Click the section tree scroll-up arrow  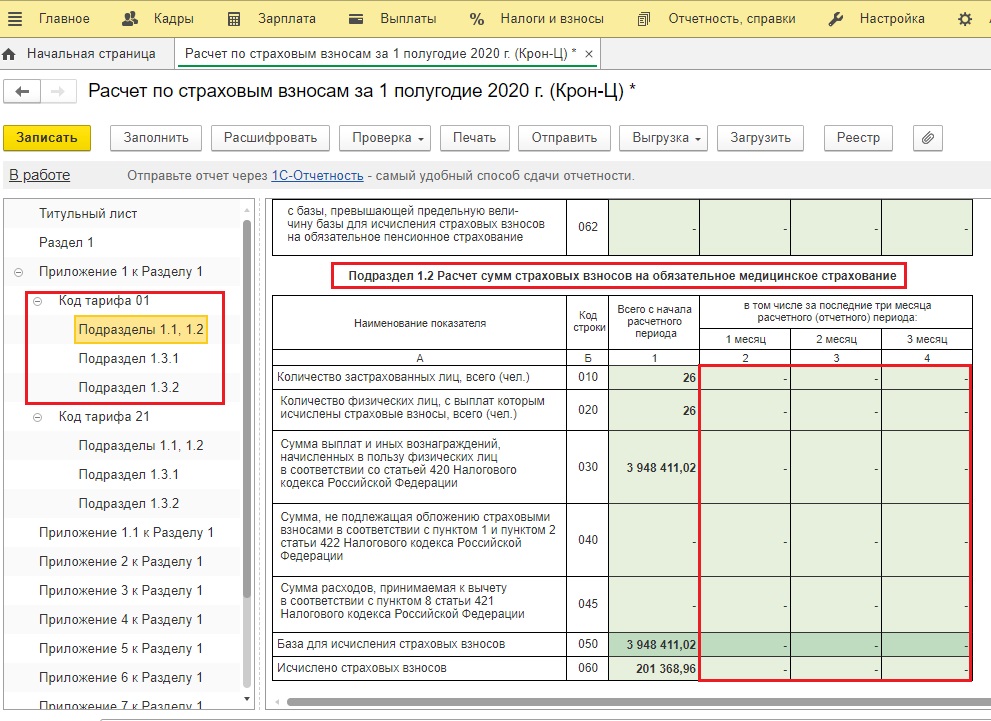(247, 210)
